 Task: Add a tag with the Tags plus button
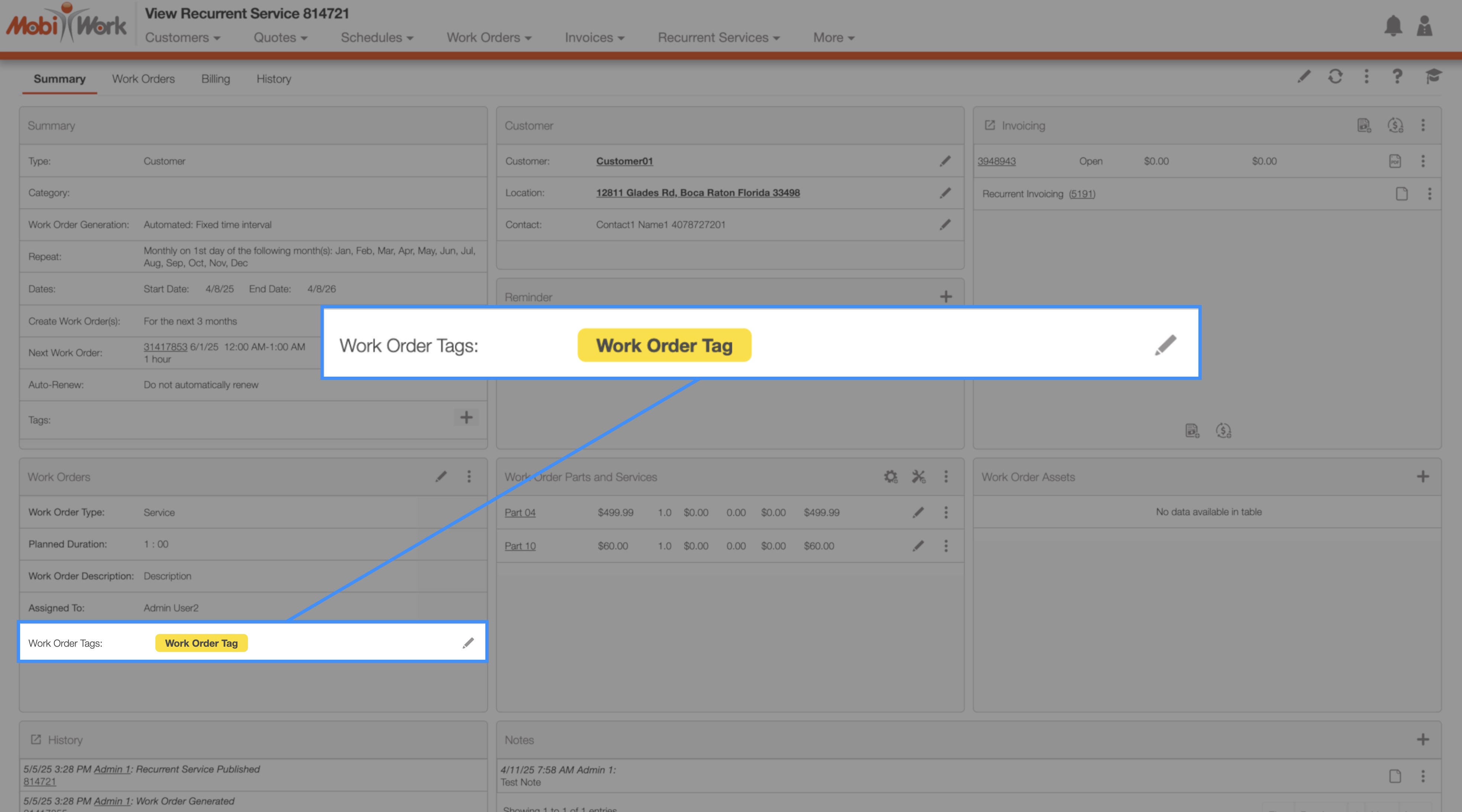click(x=466, y=418)
